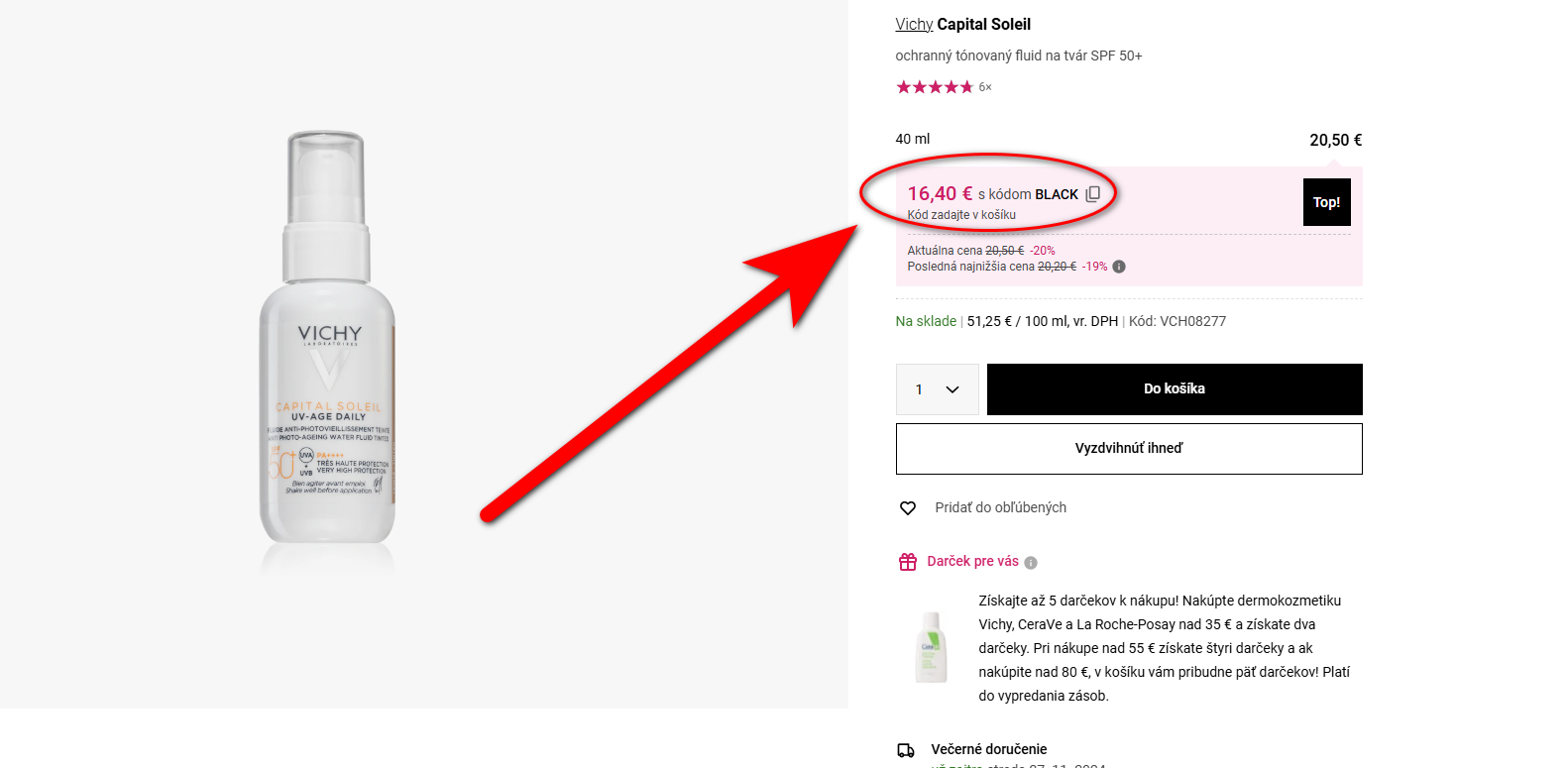Copy the BLACK discount code icon
This screenshot has width=1568, height=768.
click(x=1093, y=194)
